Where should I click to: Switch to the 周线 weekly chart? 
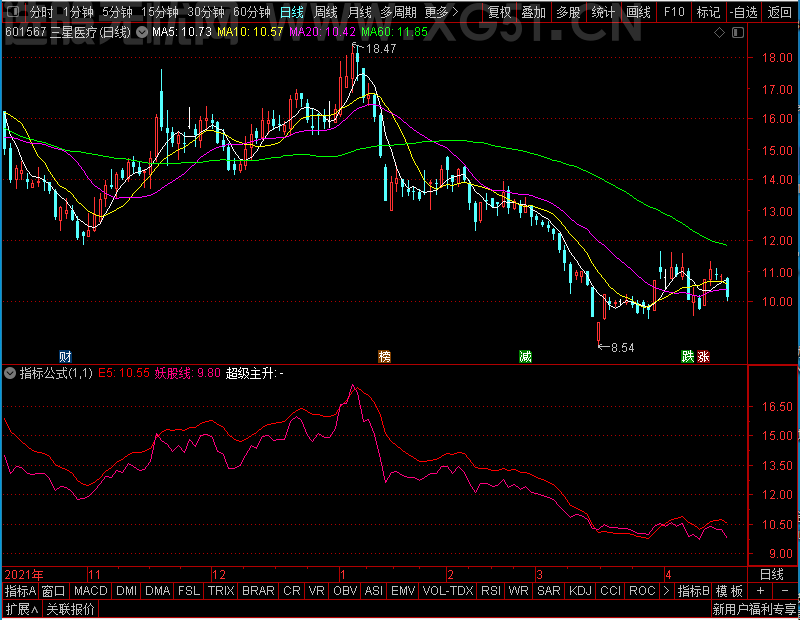point(326,12)
